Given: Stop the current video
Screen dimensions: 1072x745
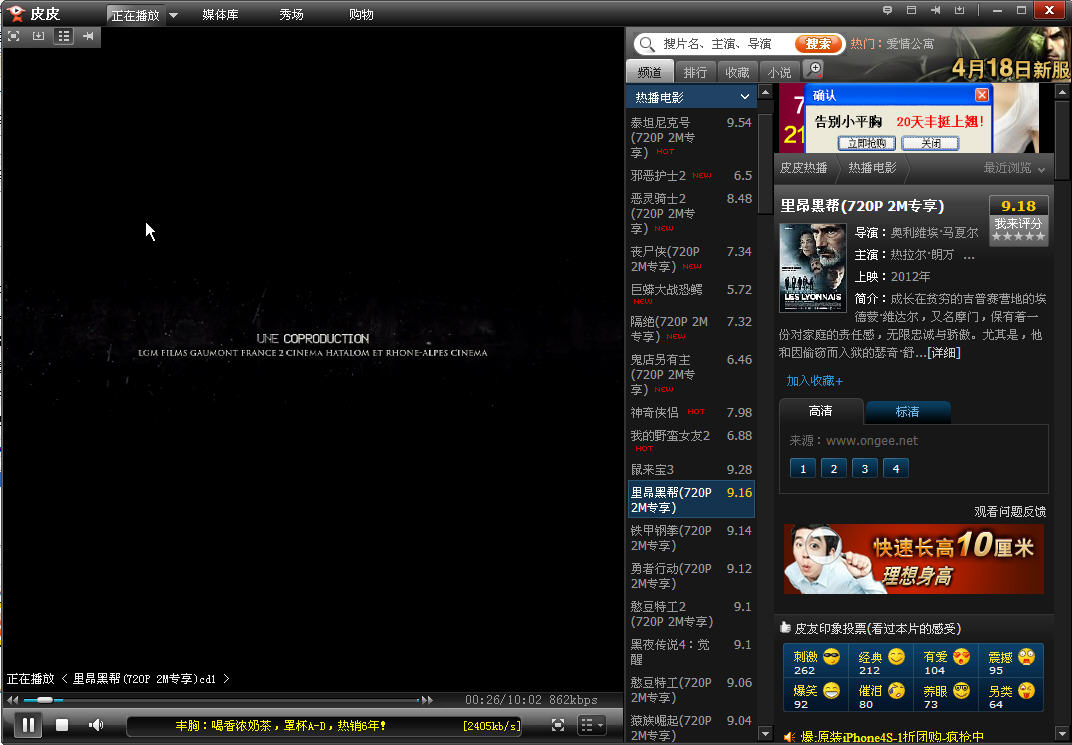Looking at the screenshot, I should [x=62, y=725].
